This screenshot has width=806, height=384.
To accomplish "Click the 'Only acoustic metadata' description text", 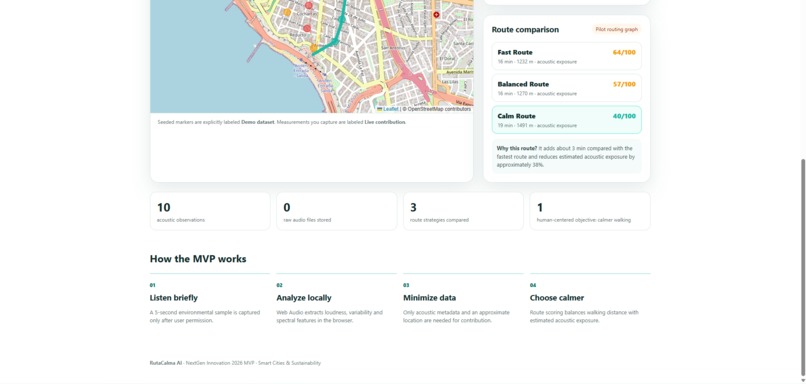I will tap(456, 316).
